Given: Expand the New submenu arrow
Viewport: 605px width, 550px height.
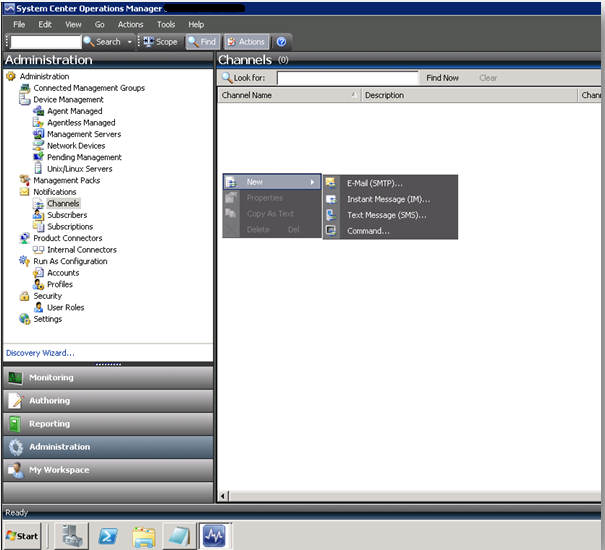Looking at the screenshot, I should coord(313,182).
